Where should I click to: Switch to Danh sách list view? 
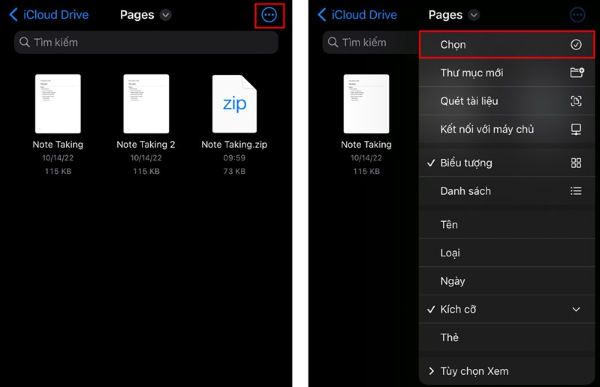(507, 191)
